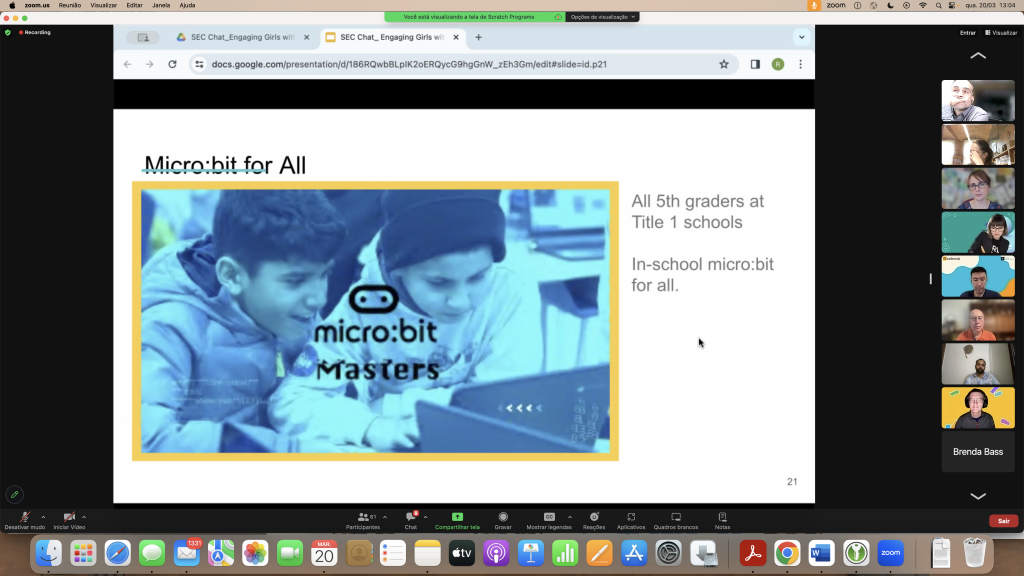Open the Zoom Chat panel
Viewport: 1024px width, 576px height.
(x=410, y=519)
